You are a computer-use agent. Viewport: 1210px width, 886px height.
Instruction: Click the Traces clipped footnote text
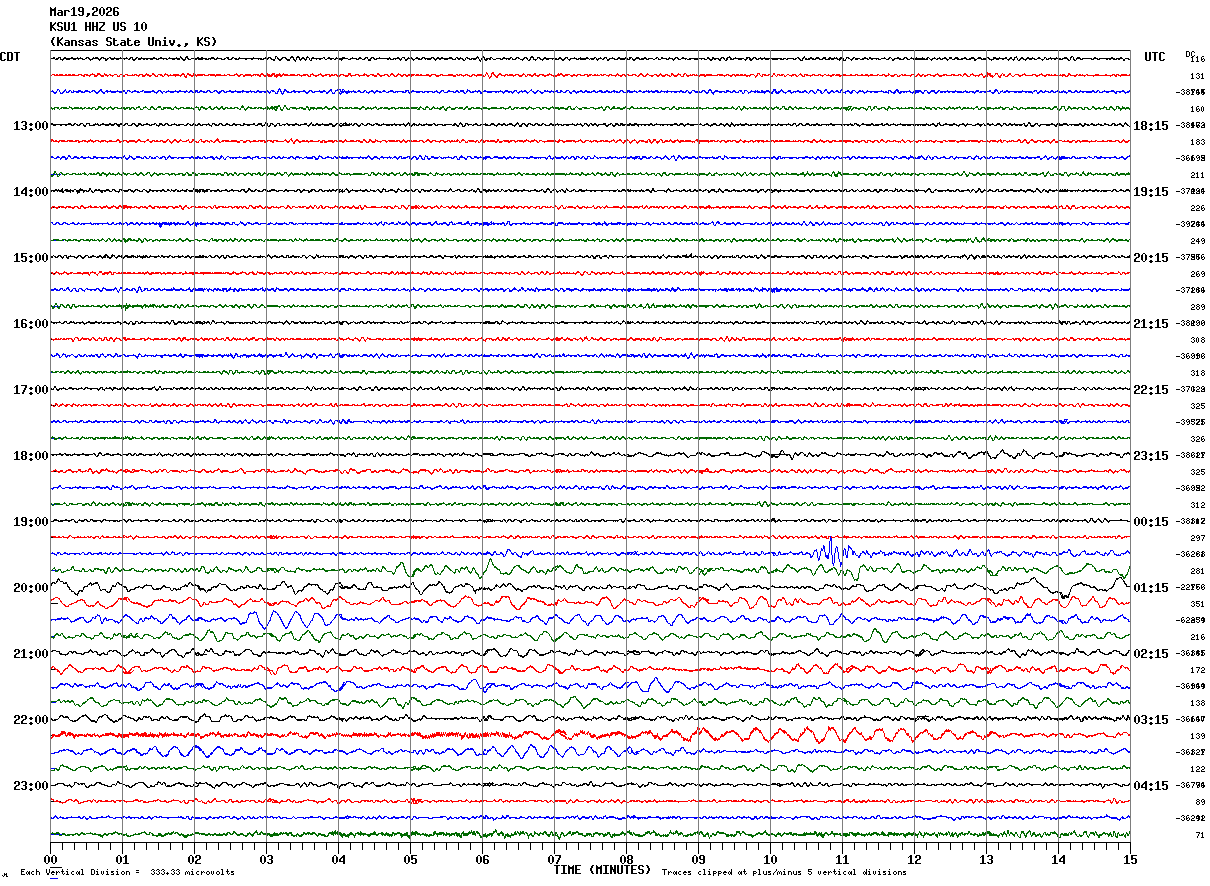click(784, 873)
